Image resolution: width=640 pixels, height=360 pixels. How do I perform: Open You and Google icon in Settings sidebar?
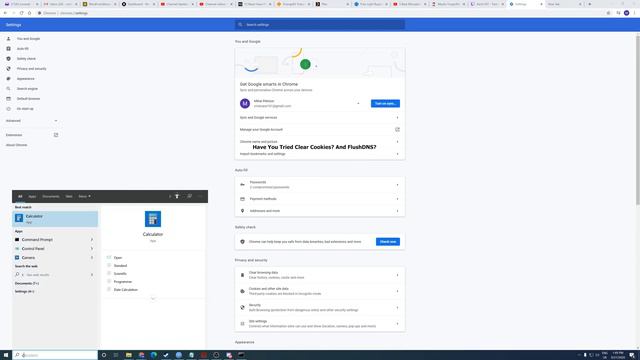click(9, 38)
